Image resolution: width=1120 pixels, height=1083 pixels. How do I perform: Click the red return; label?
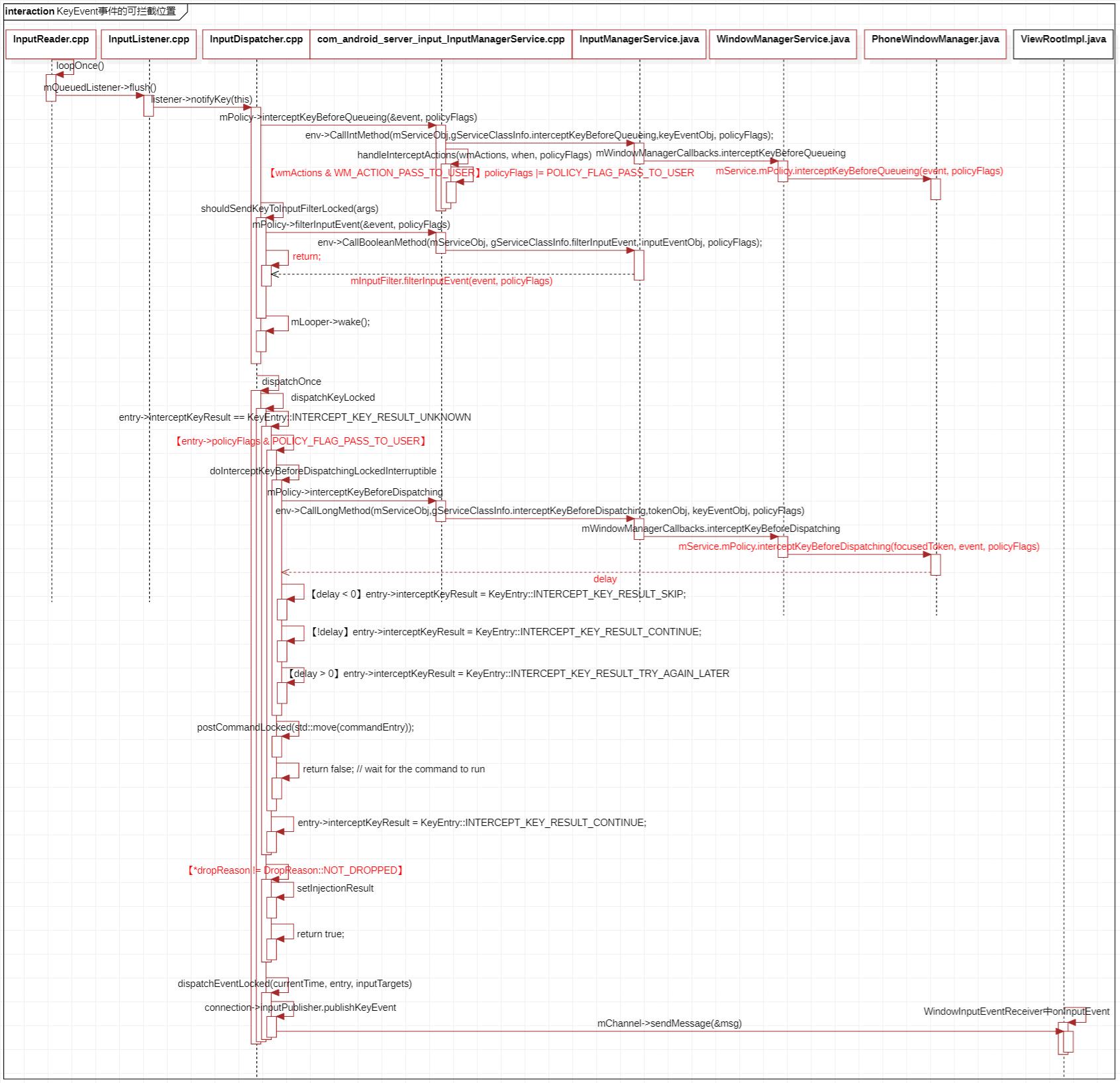pos(307,256)
